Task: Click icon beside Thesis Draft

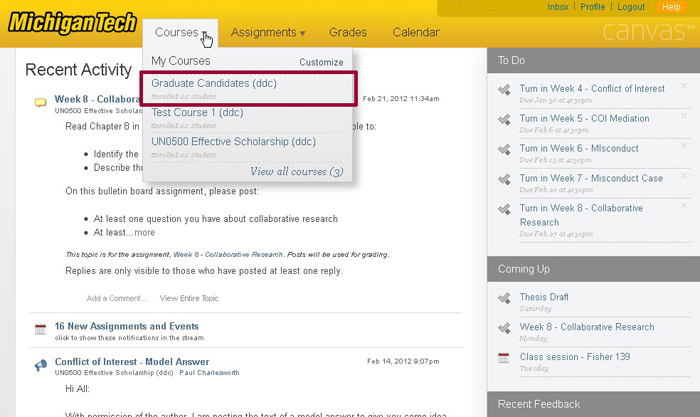Action: point(504,298)
